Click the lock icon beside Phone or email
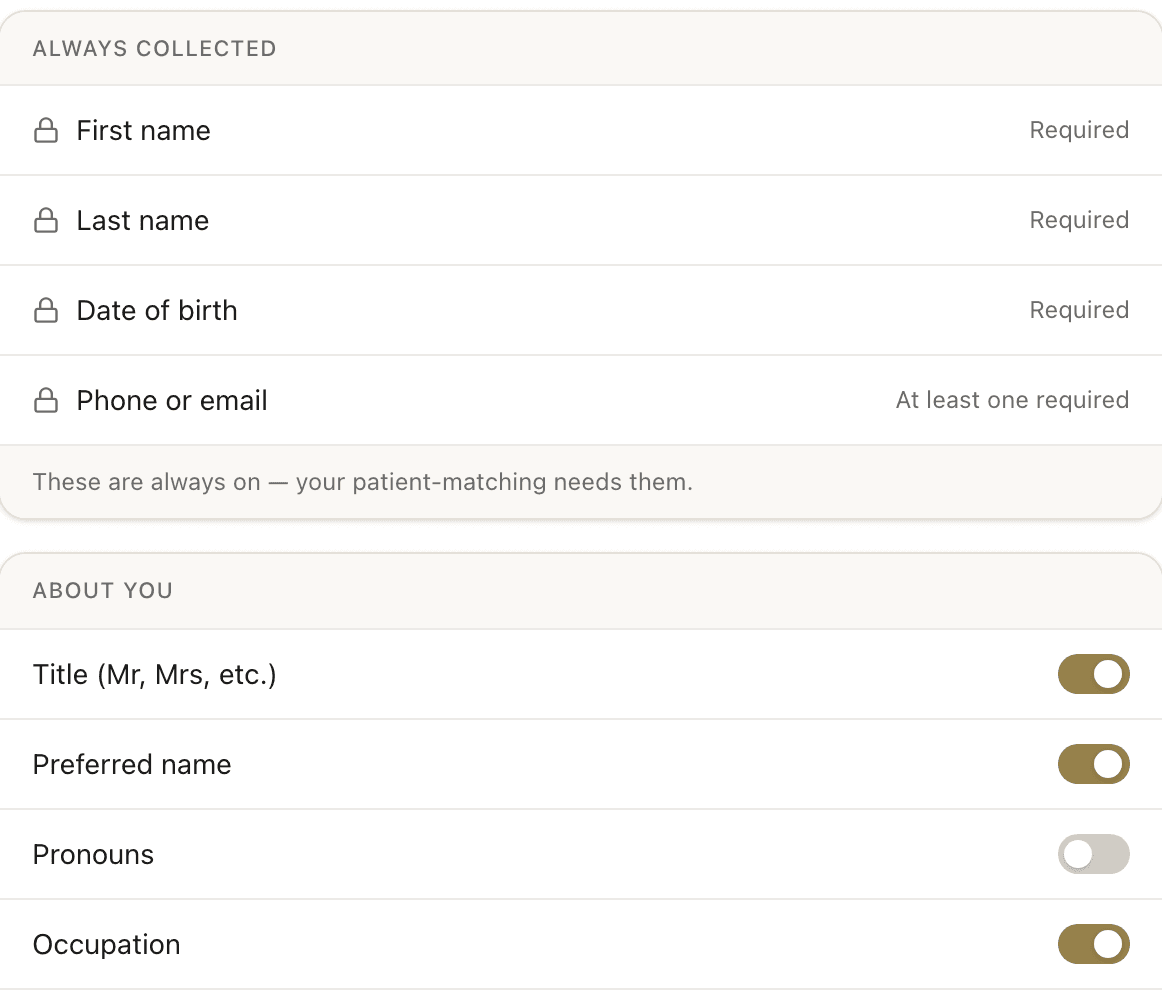This screenshot has width=1162, height=996. [46, 400]
